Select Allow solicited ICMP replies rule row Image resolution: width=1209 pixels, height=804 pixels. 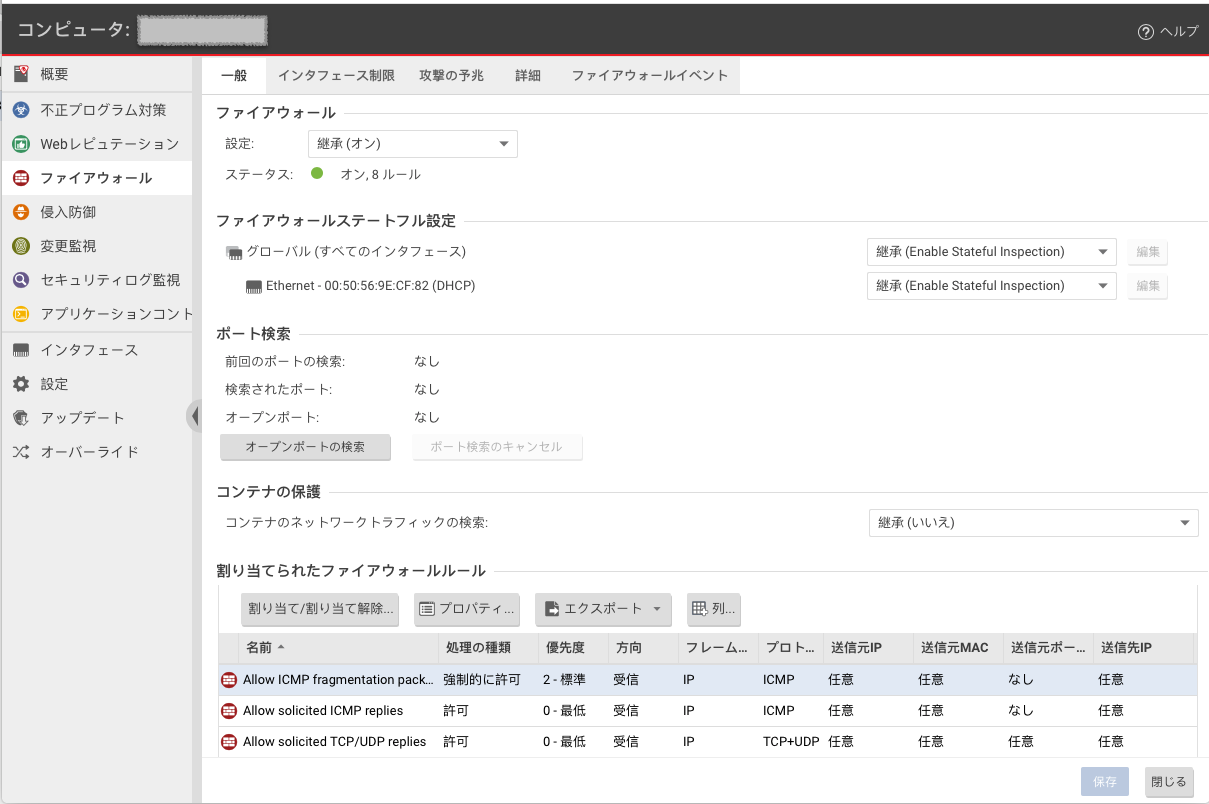coord(323,711)
